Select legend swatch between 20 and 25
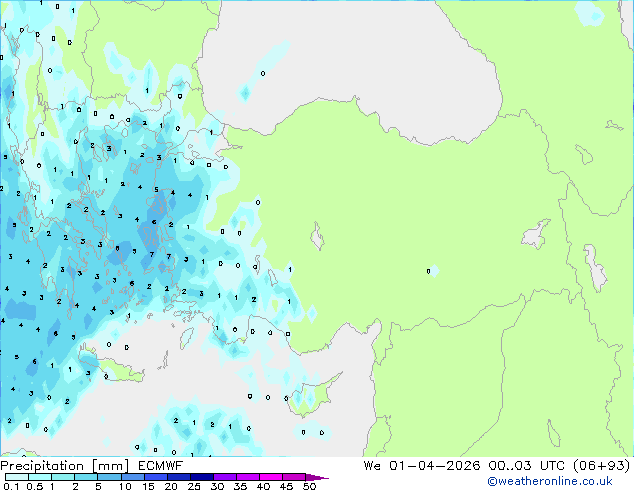 click(179, 477)
